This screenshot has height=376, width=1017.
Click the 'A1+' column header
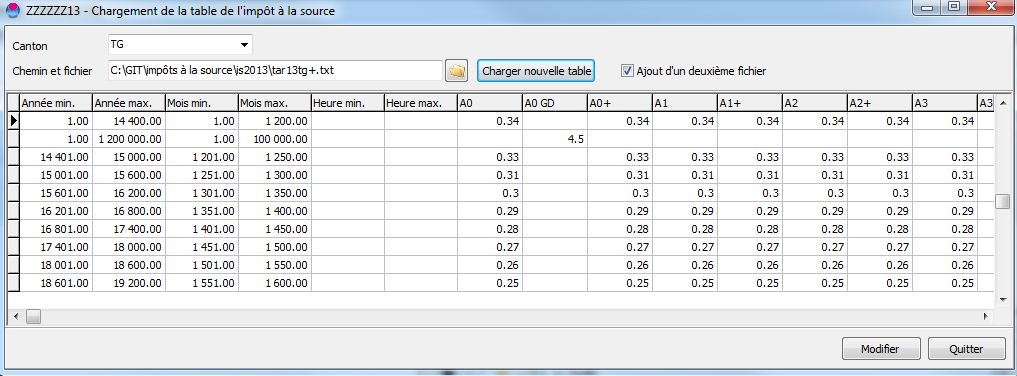click(x=750, y=103)
